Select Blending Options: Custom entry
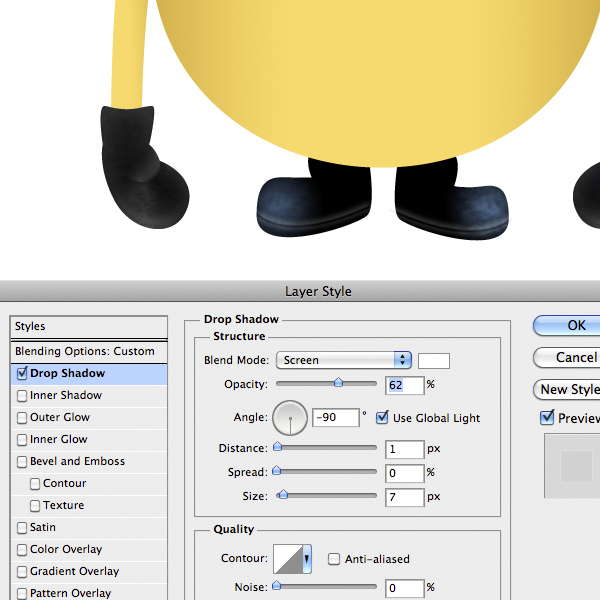This screenshot has width=600, height=600. 85,351
